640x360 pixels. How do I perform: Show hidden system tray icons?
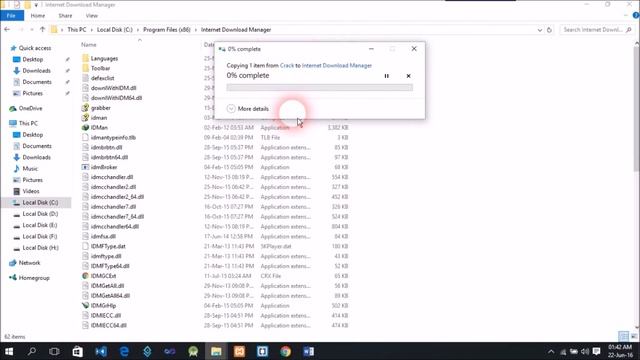coord(551,351)
